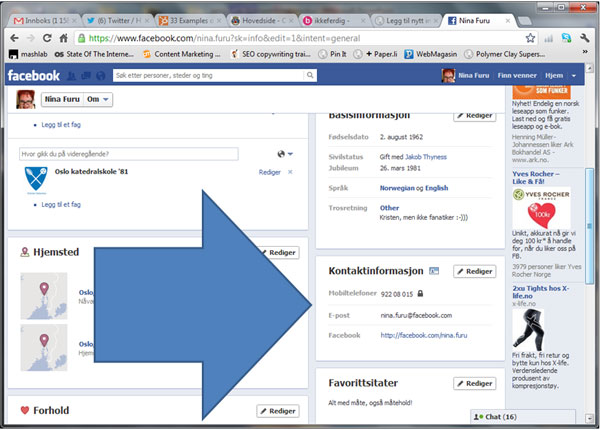The image size is (600, 430).
Task: Open the State Of The Internet bookmark
Action: [x=94, y=54]
